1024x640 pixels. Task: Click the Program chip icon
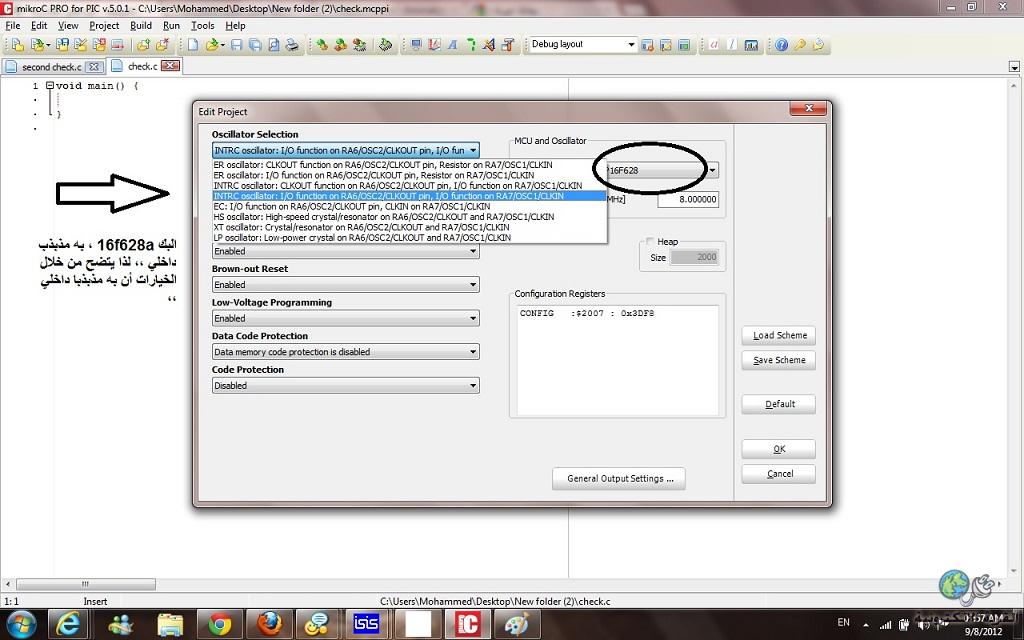click(386, 44)
